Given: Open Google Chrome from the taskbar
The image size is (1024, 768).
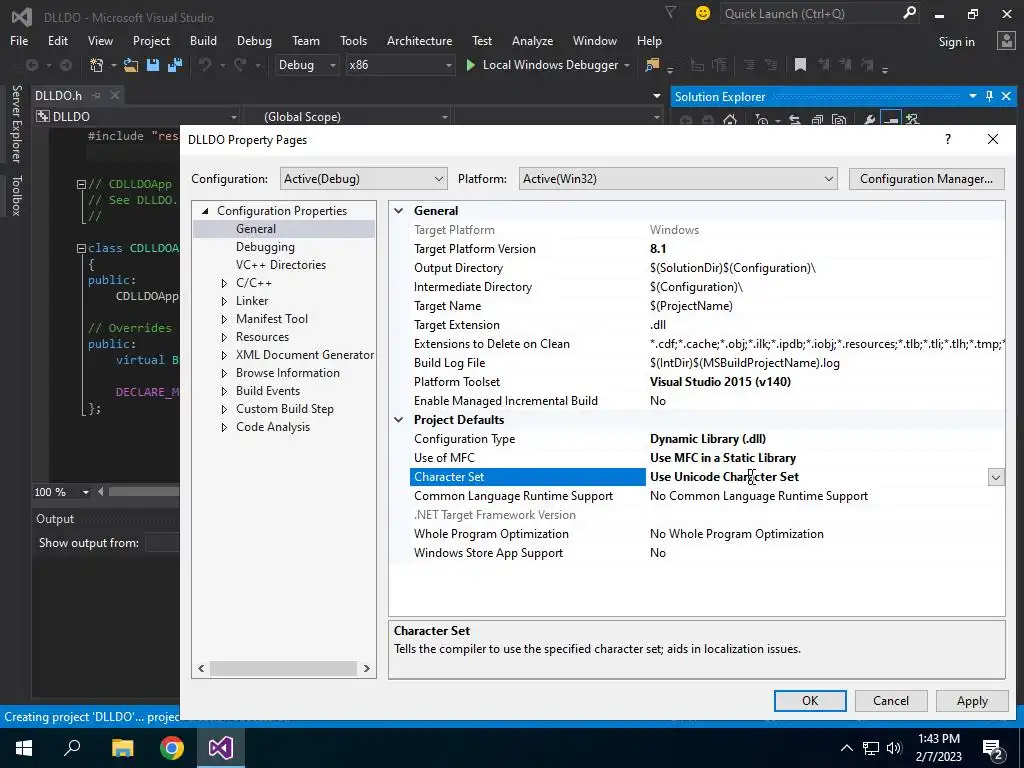Looking at the screenshot, I should 172,747.
